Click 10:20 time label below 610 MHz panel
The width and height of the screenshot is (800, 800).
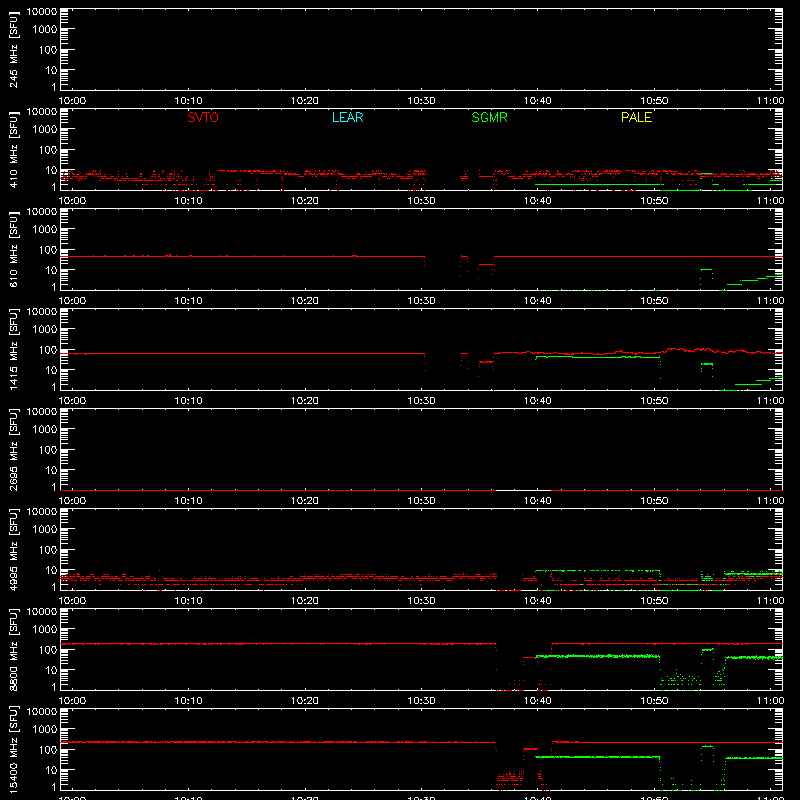click(305, 301)
